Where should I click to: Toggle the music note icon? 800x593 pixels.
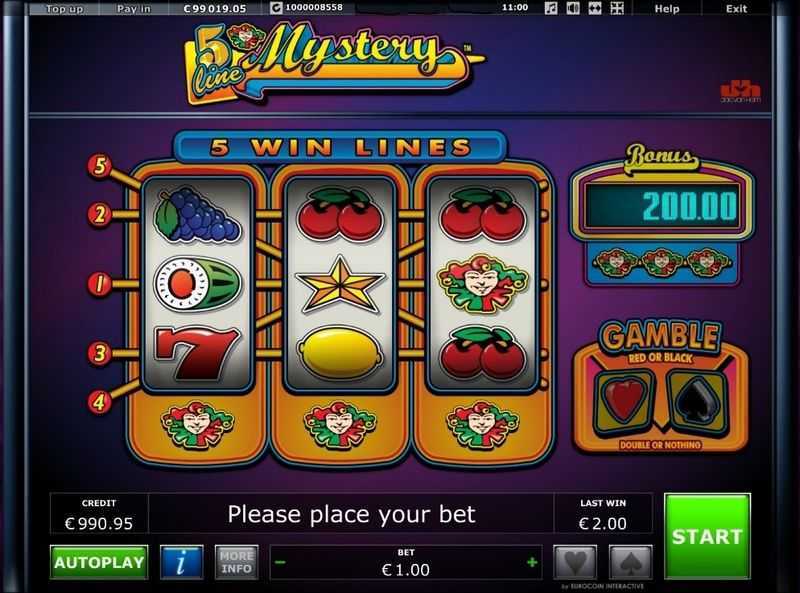[x=551, y=8]
